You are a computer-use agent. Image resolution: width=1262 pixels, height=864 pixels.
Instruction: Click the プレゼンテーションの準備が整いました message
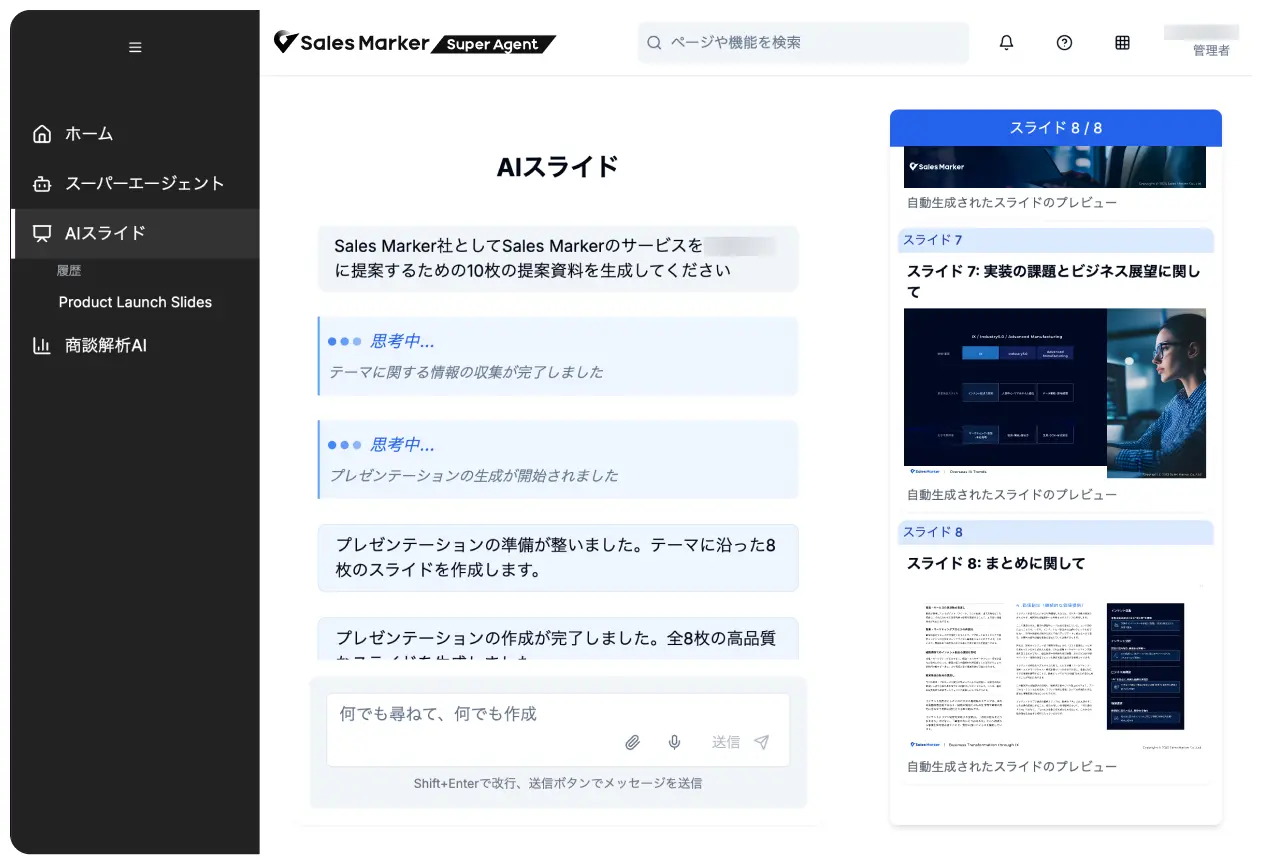point(558,558)
